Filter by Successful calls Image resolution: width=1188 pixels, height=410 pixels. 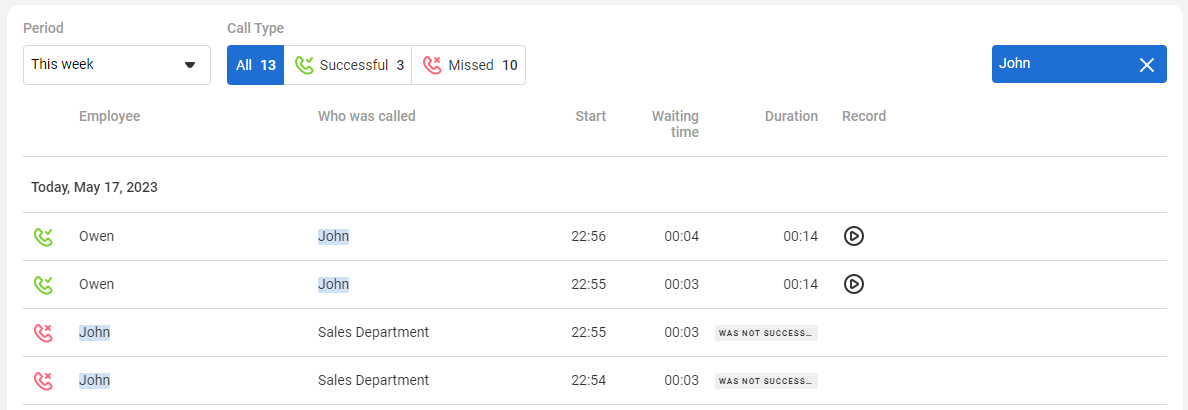[348, 65]
